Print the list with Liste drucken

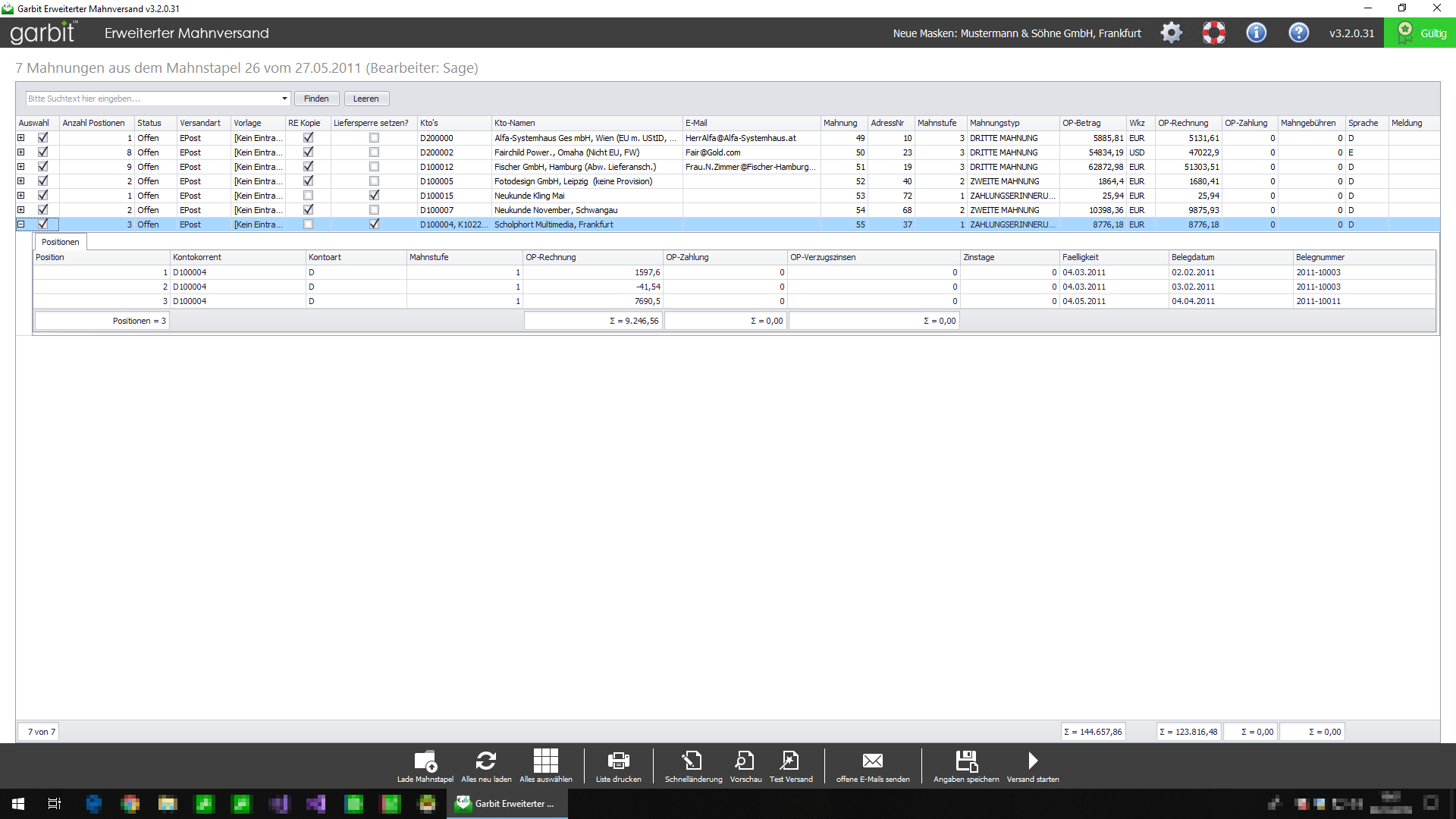click(618, 761)
